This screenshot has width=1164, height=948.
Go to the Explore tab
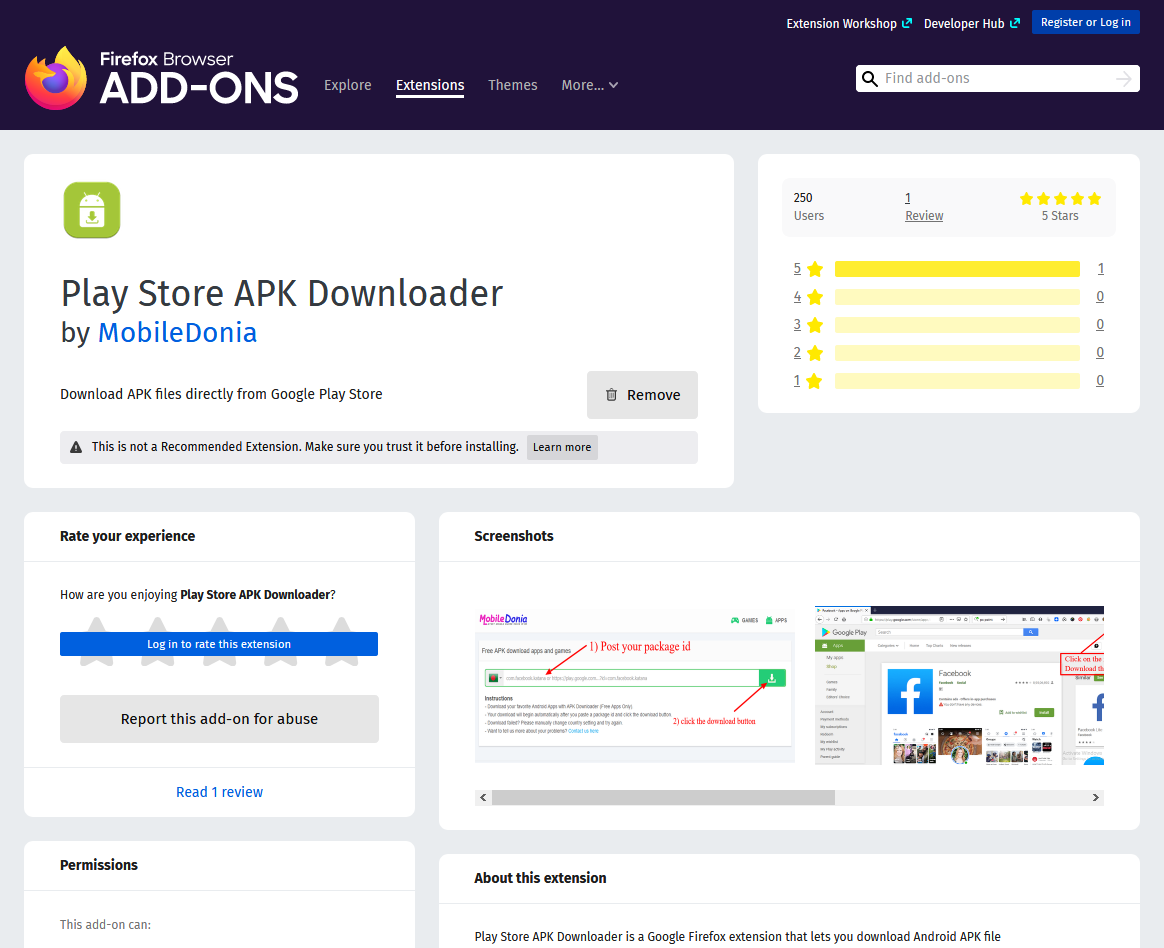[347, 85]
